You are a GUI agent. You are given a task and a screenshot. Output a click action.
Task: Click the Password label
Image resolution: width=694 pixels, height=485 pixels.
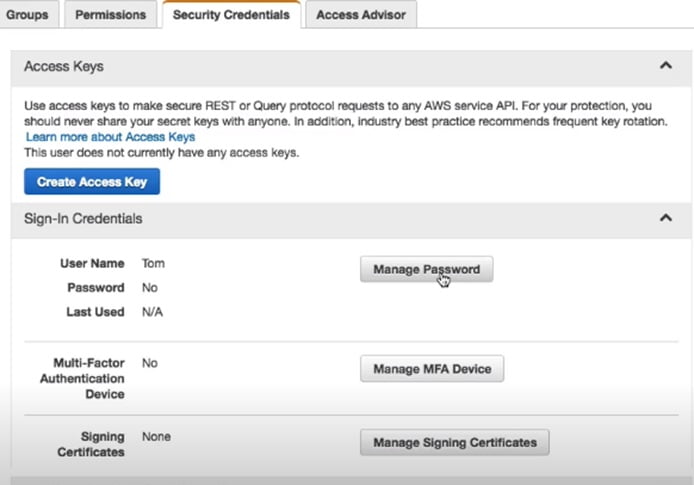click(x=96, y=288)
